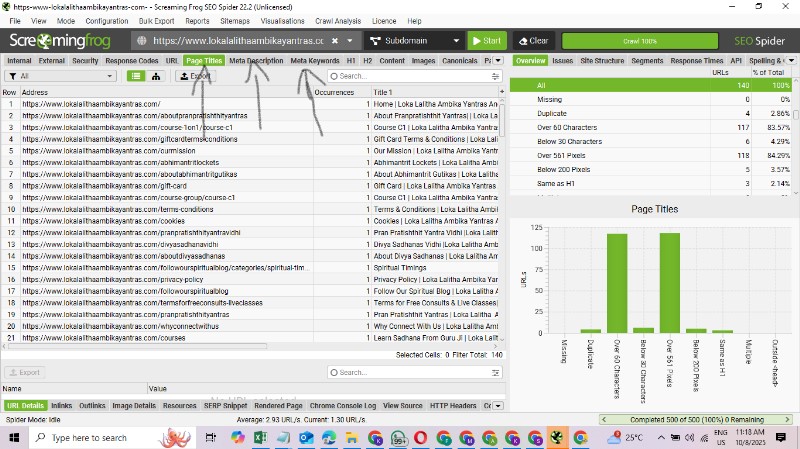This screenshot has height=449, width=800.
Task: Click the Export button above the results table
Action: tap(194, 76)
